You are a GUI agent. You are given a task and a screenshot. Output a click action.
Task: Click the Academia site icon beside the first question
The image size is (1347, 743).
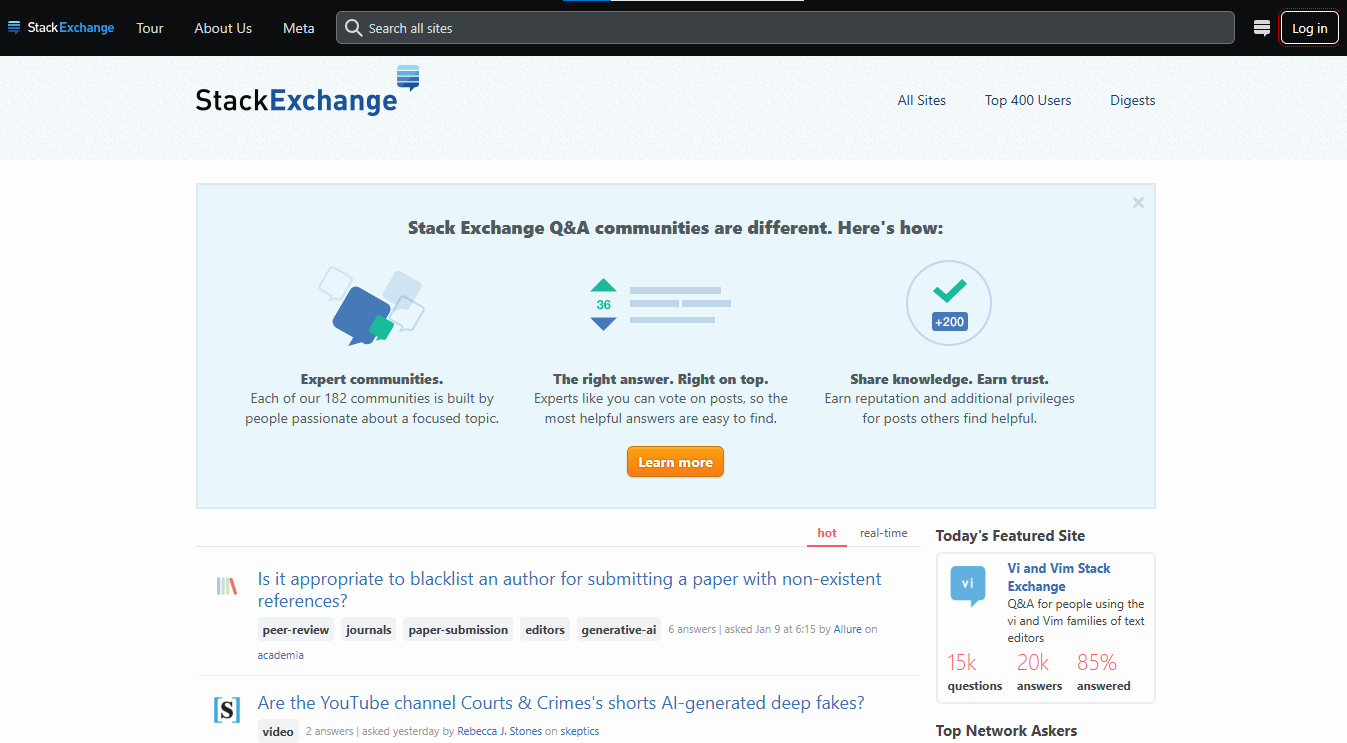[225, 588]
